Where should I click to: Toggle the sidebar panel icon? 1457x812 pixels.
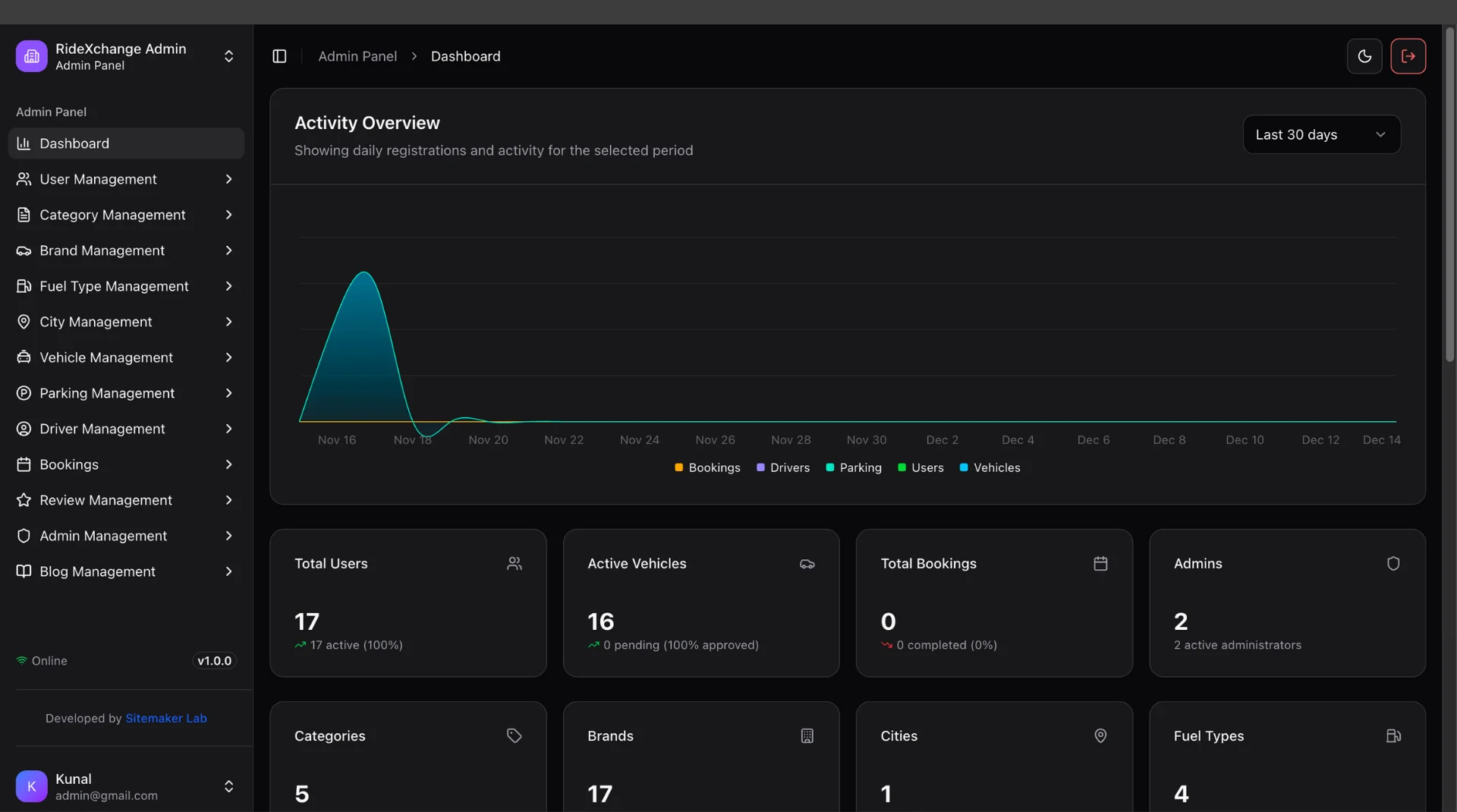point(279,56)
